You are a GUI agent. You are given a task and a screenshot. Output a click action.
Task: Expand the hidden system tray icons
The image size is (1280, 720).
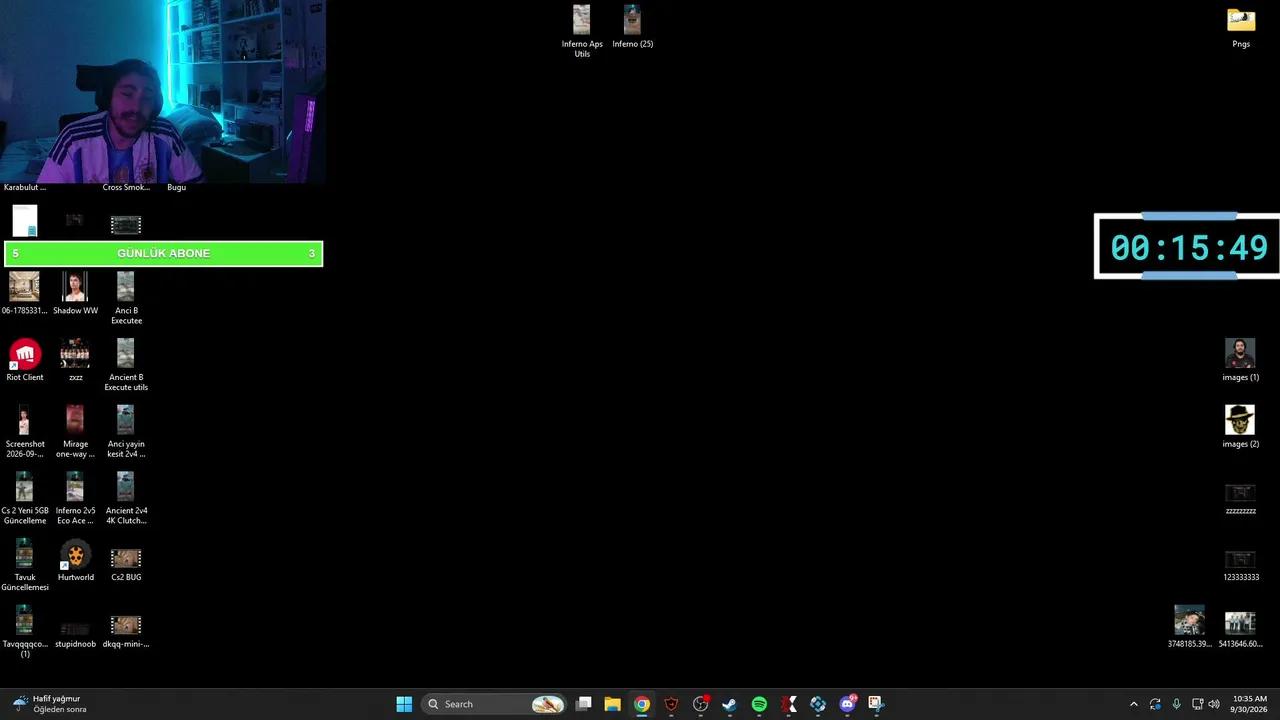tap(1134, 704)
